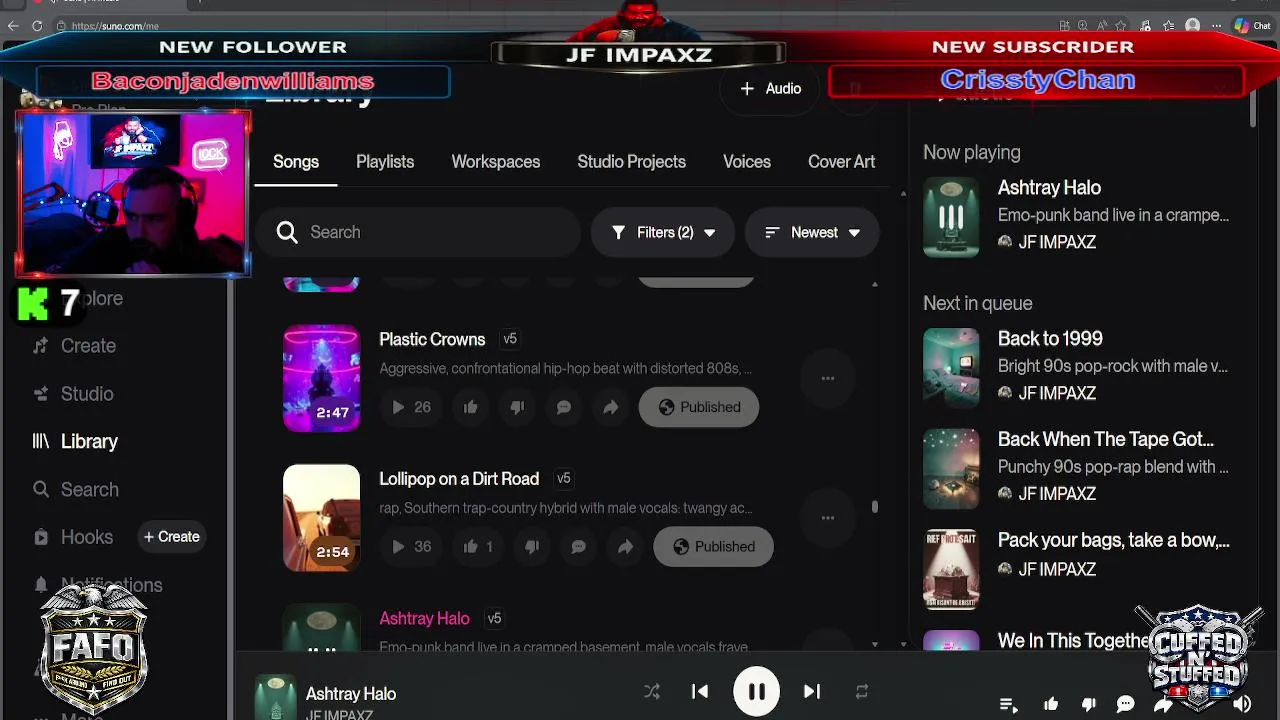Share the Plastic Crowns song
Image resolution: width=1280 pixels, height=720 pixels.
click(610, 407)
